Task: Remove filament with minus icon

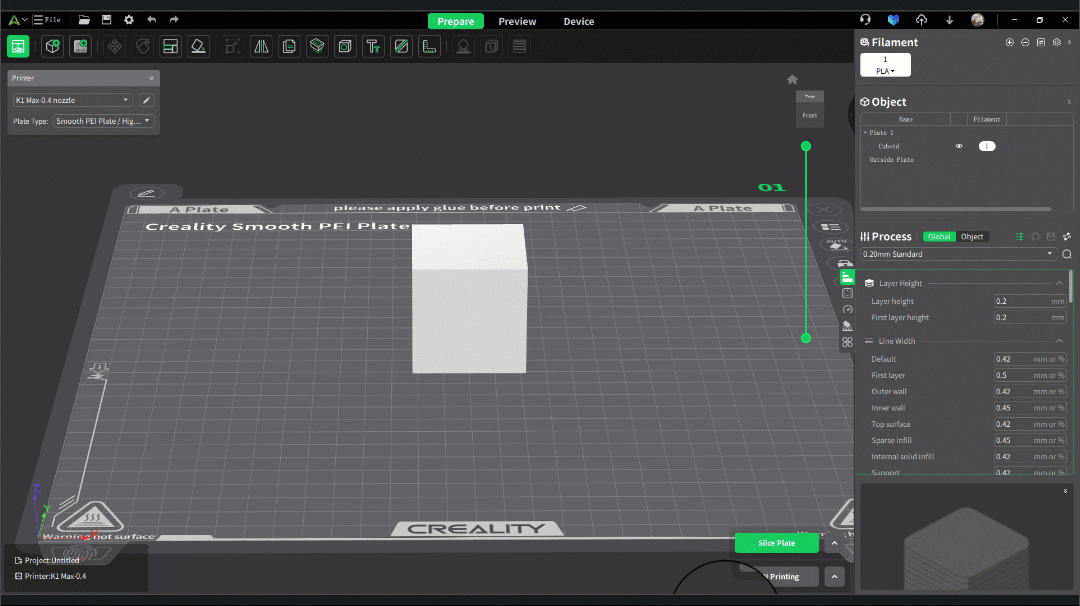Action: point(1025,42)
